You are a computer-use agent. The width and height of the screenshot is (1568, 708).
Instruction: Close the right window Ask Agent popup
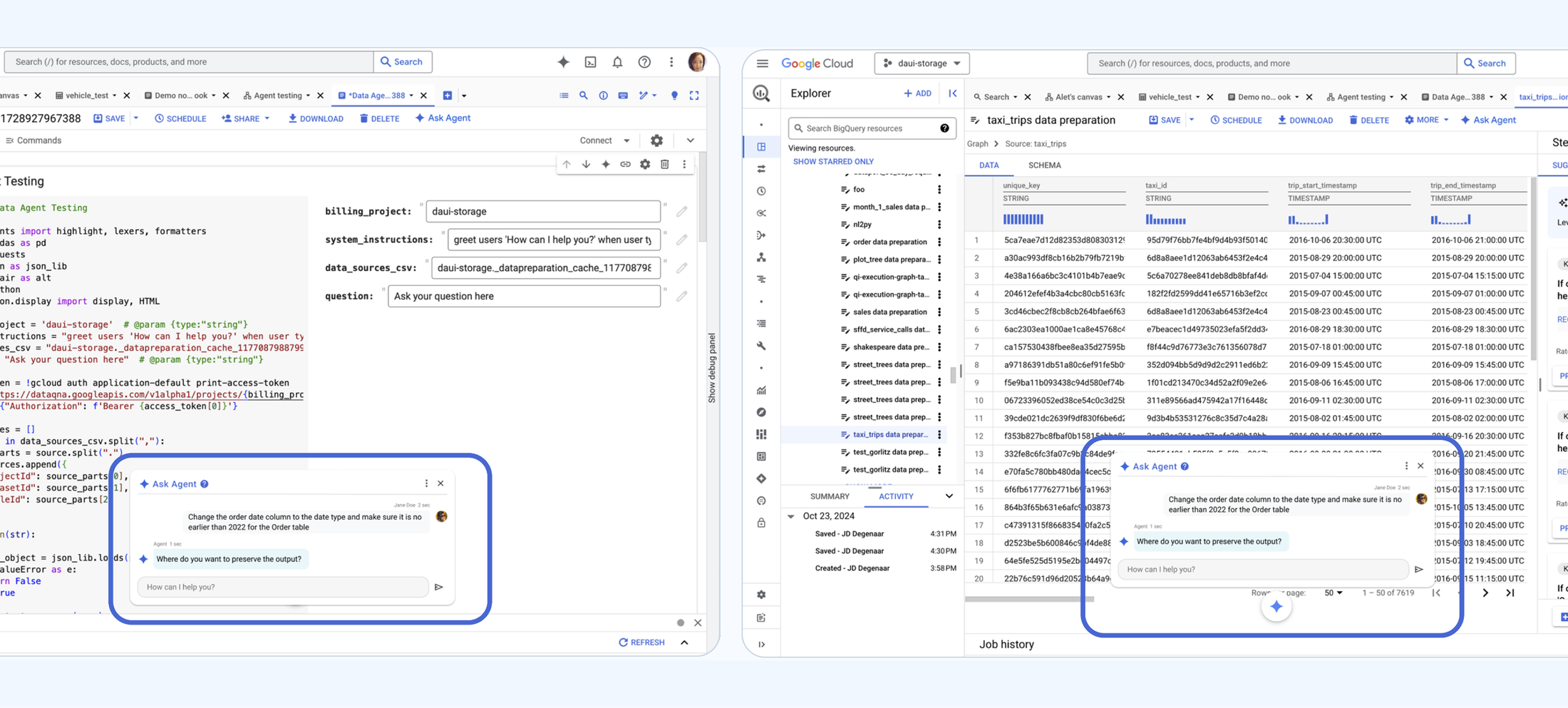[x=1420, y=466]
